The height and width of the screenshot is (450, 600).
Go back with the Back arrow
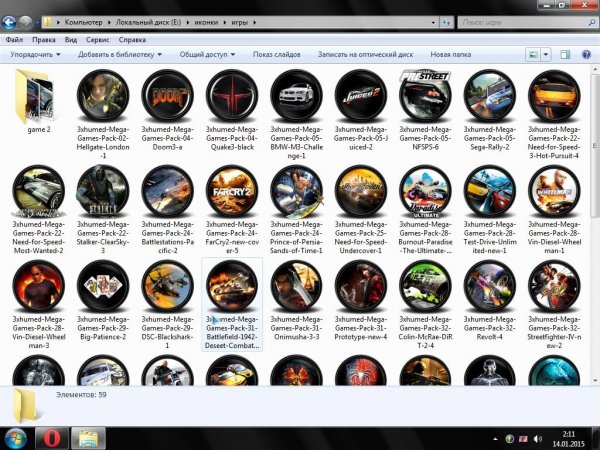tap(9, 22)
